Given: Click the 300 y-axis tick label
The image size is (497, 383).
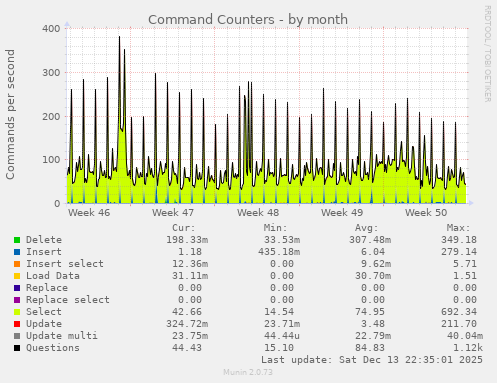Looking at the screenshot, I should (51, 73).
